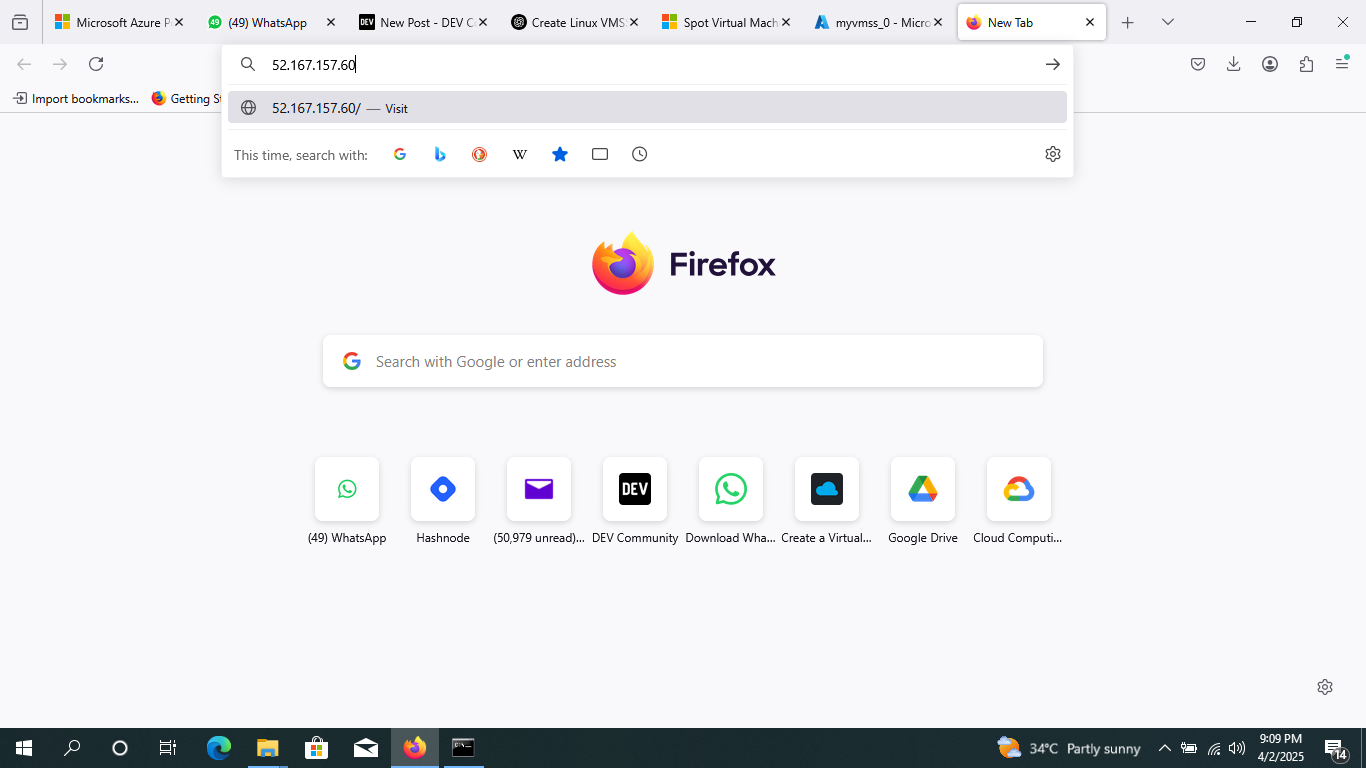Open Save to Pocket icon
1366x768 pixels.
pos(1198,64)
